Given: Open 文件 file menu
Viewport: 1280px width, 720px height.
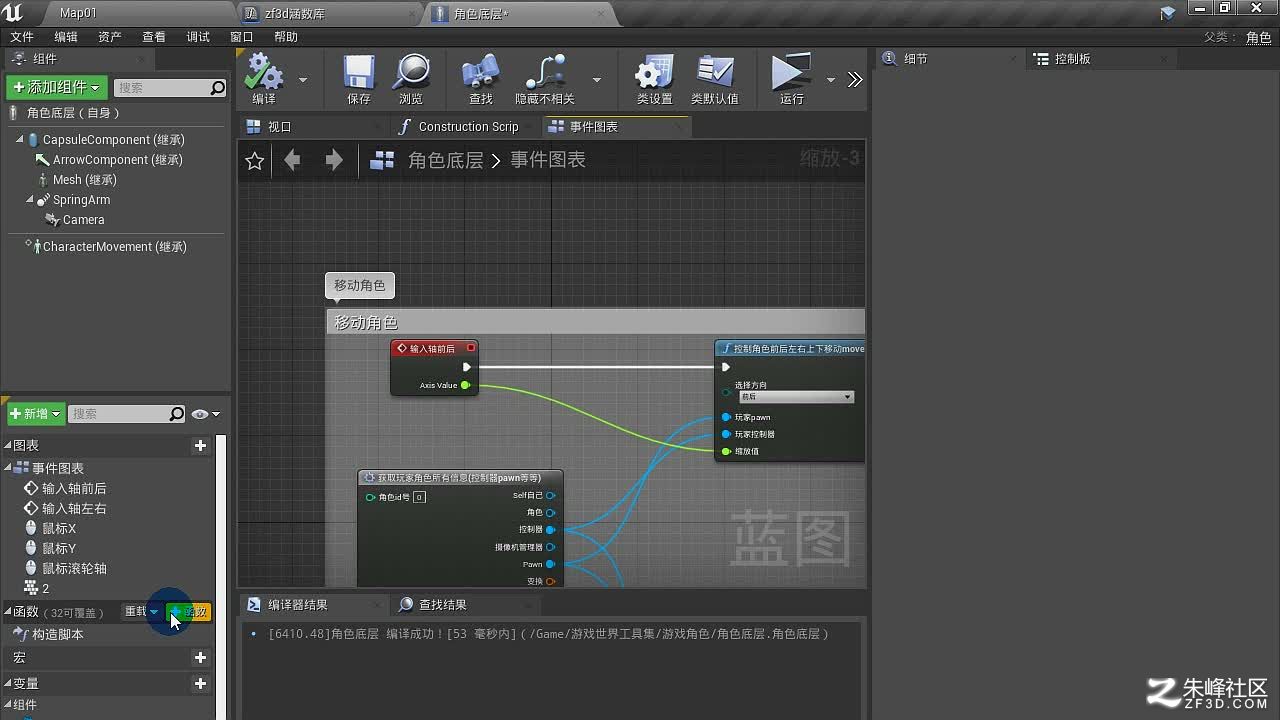Looking at the screenshot, I should pyautogui.click(x=22, y=37).
